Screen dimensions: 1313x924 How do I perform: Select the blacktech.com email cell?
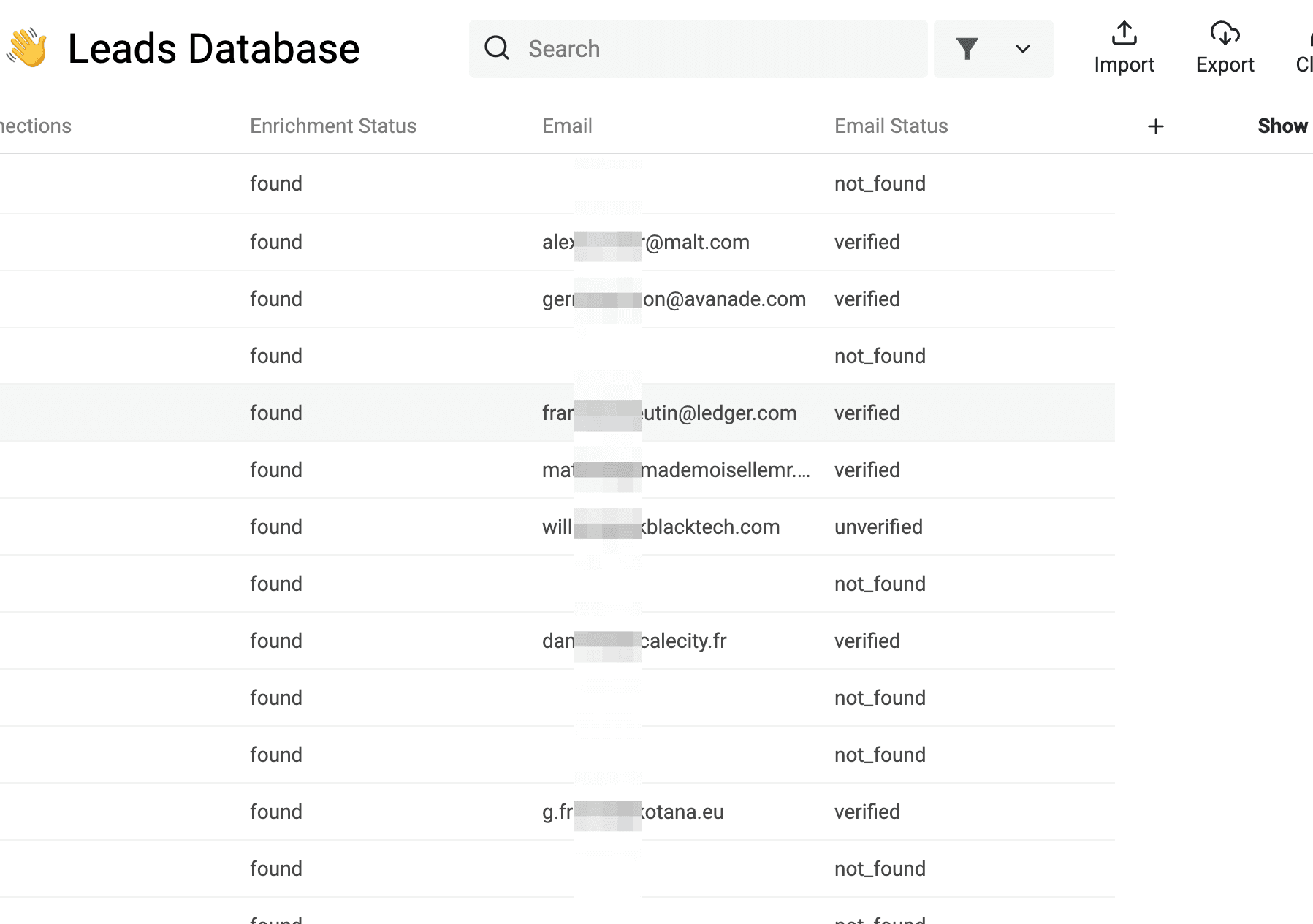[x=661, y=527]
